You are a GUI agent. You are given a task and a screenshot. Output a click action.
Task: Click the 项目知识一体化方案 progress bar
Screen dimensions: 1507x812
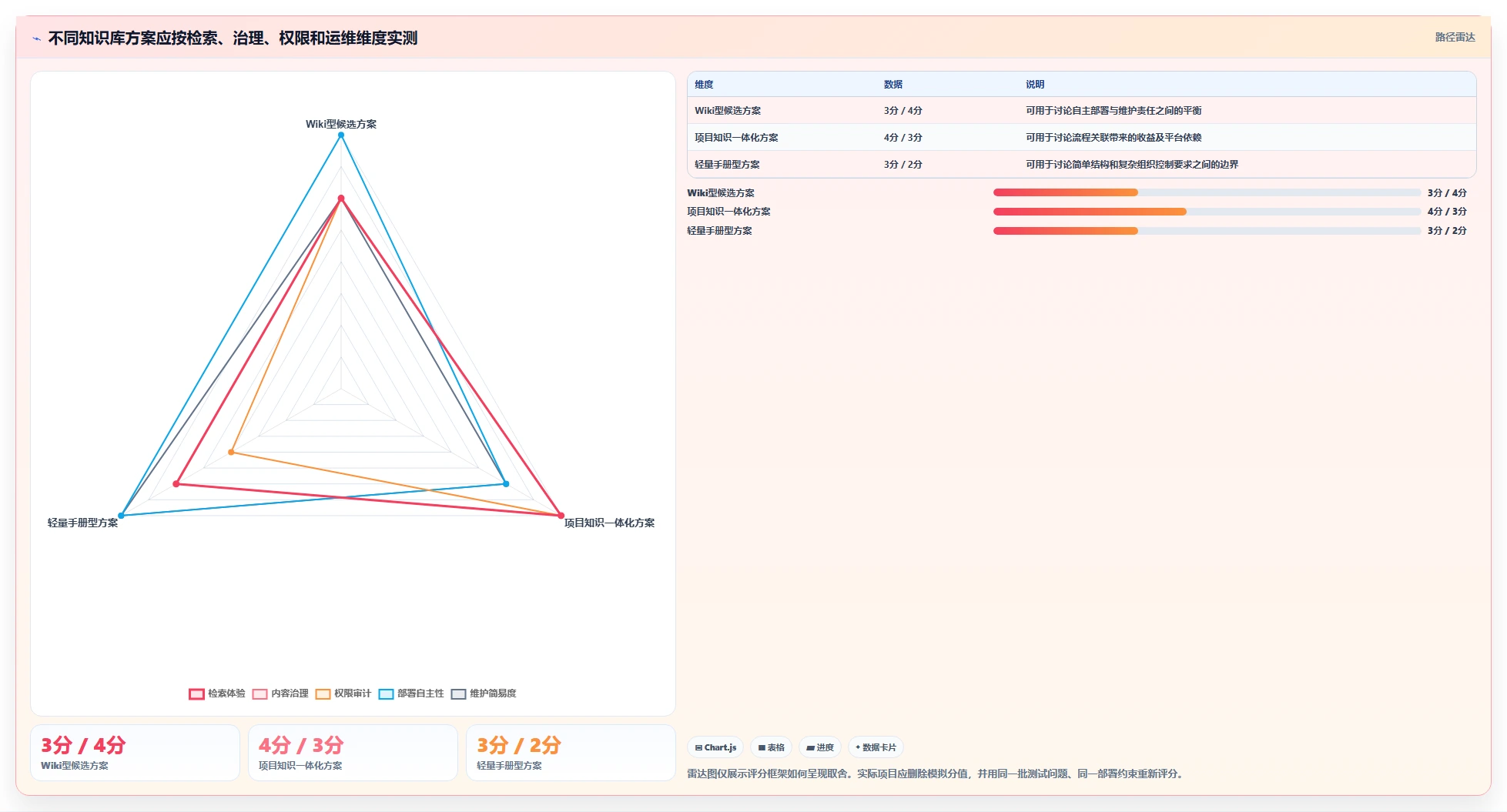point(1207,212)
